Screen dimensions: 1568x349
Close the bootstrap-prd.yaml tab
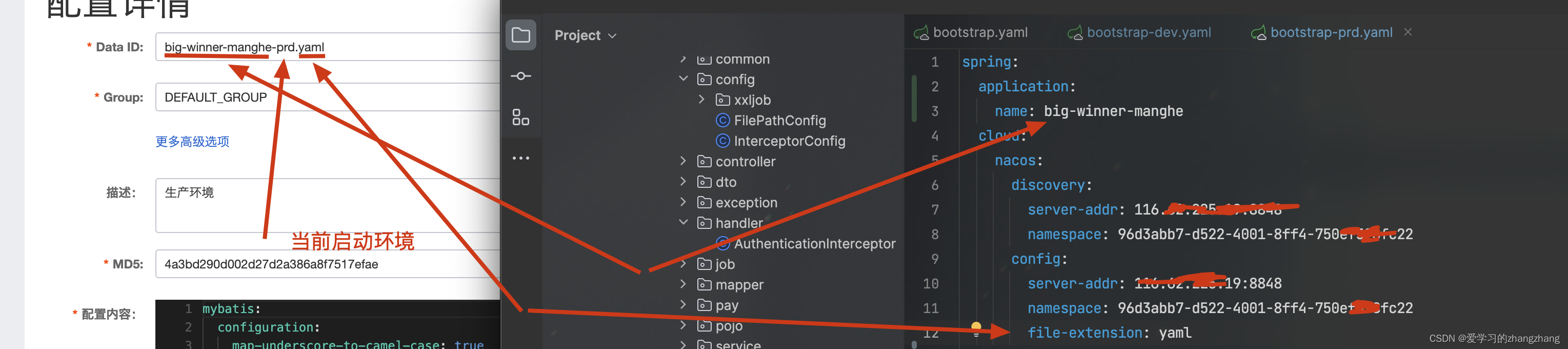[1409, 32]
